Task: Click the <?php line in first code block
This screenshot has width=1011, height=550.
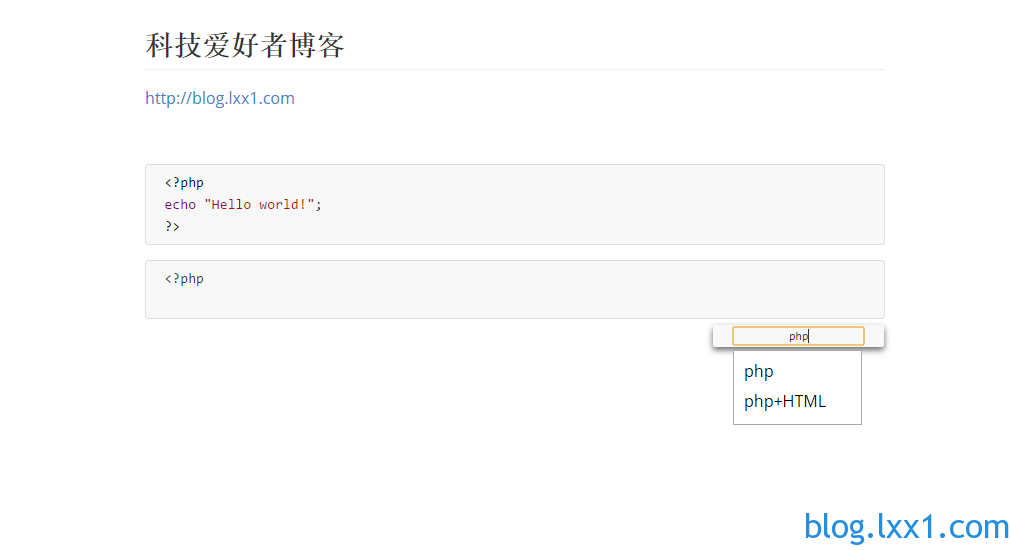Action: (x=184, y=182)
